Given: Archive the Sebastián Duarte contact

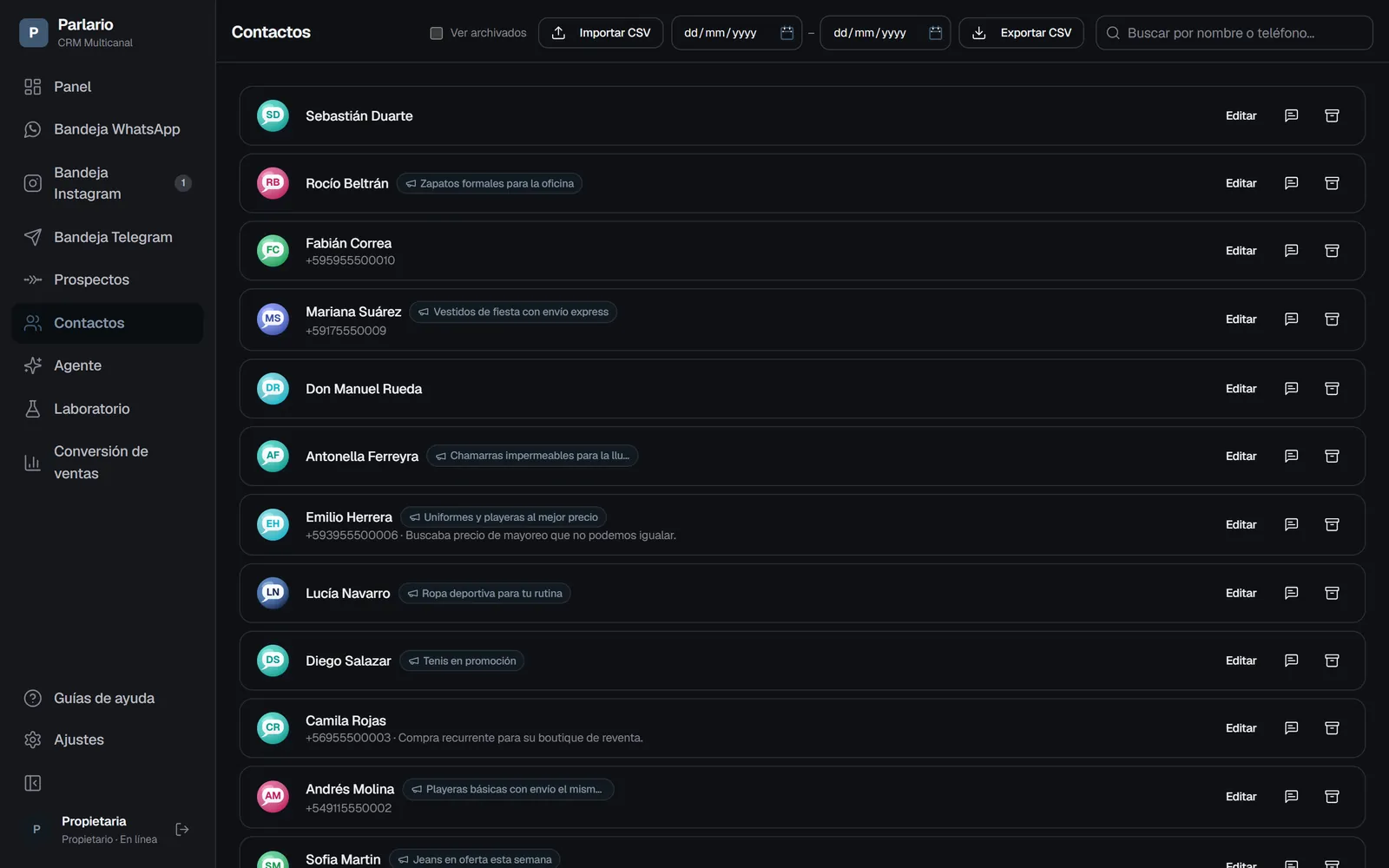Looking at the screenshot, I should 1332,115.
